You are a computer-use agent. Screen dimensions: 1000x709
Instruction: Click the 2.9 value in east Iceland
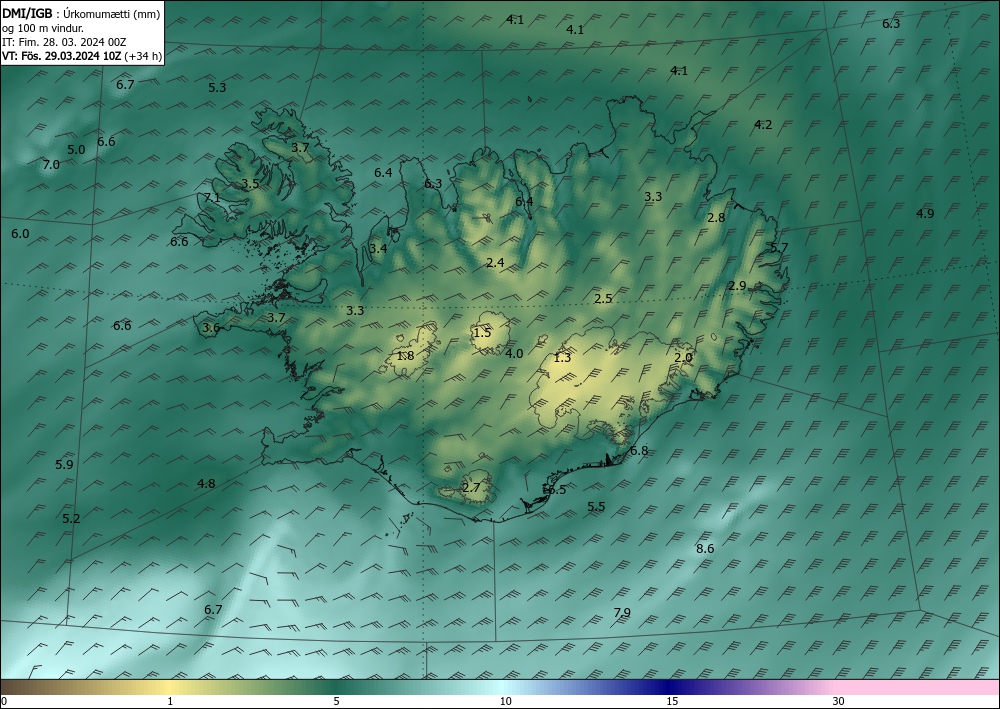pyautogui.click(x=737, y=286)
